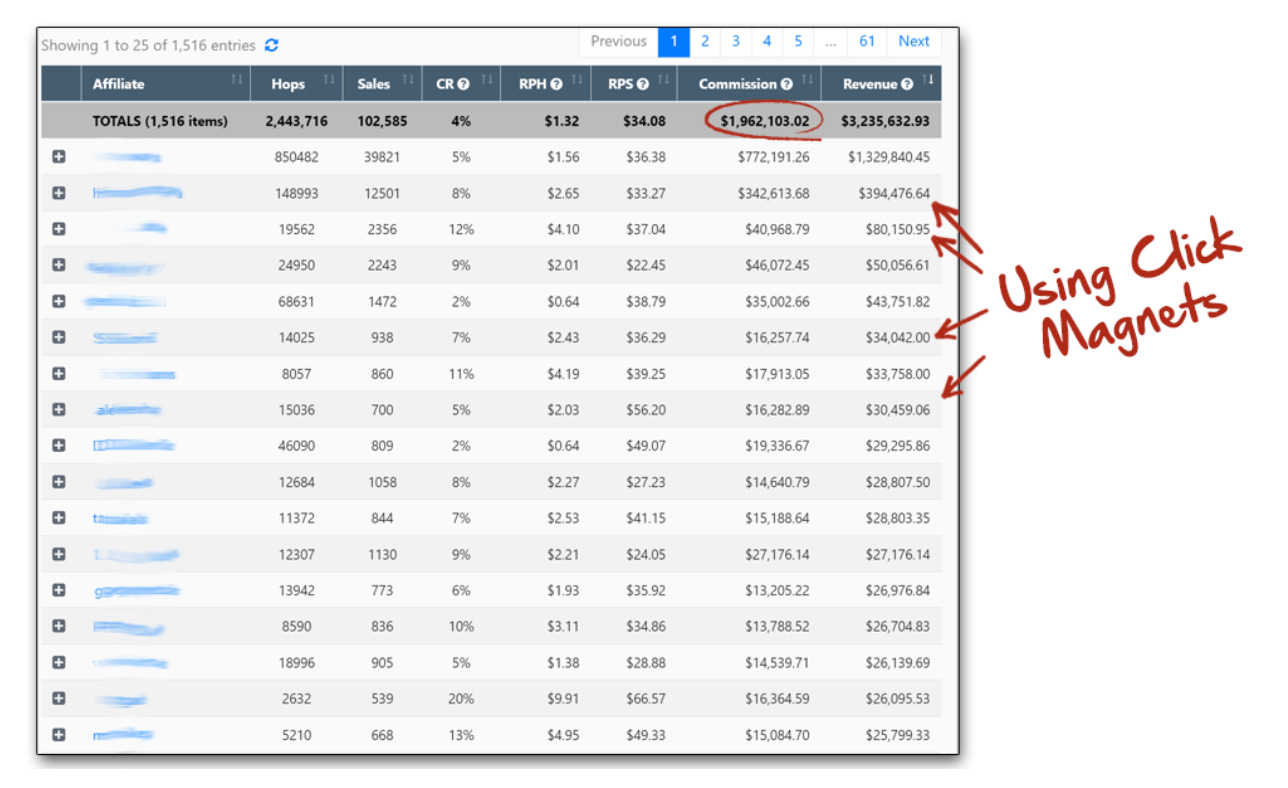Click the Revenue column header label

[x=870, y=84]
